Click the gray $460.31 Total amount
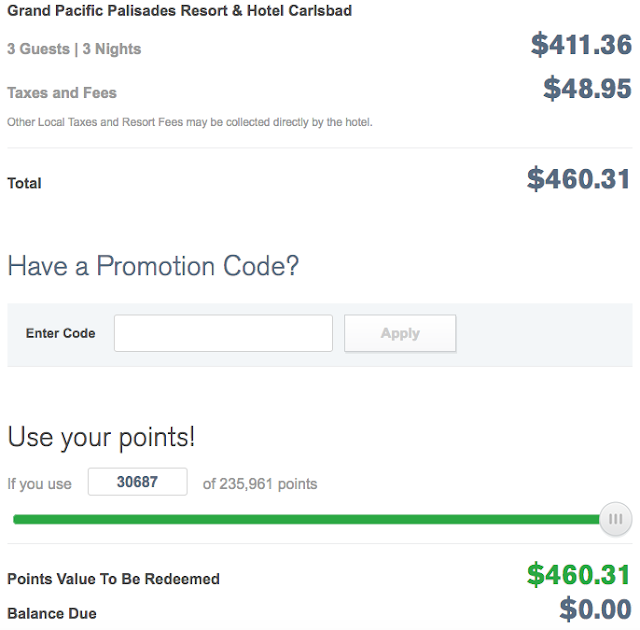Image resolution: width=640 pixels, height=630 pixels. 579,180
